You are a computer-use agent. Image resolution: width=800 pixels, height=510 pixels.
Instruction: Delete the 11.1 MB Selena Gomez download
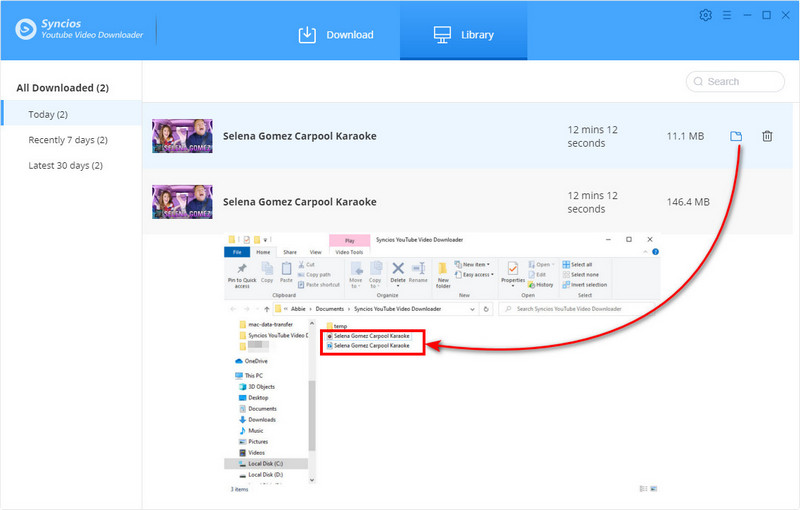767,136
